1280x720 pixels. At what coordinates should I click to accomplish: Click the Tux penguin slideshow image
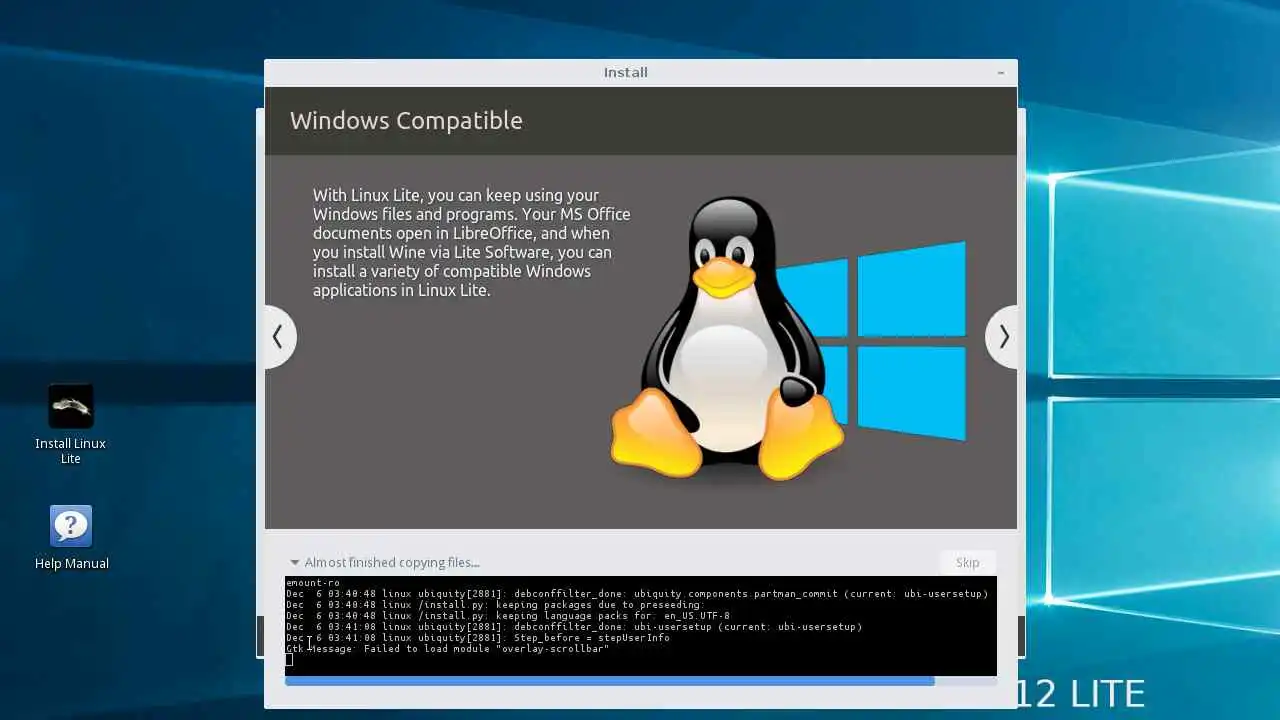[x=727, y=337]
